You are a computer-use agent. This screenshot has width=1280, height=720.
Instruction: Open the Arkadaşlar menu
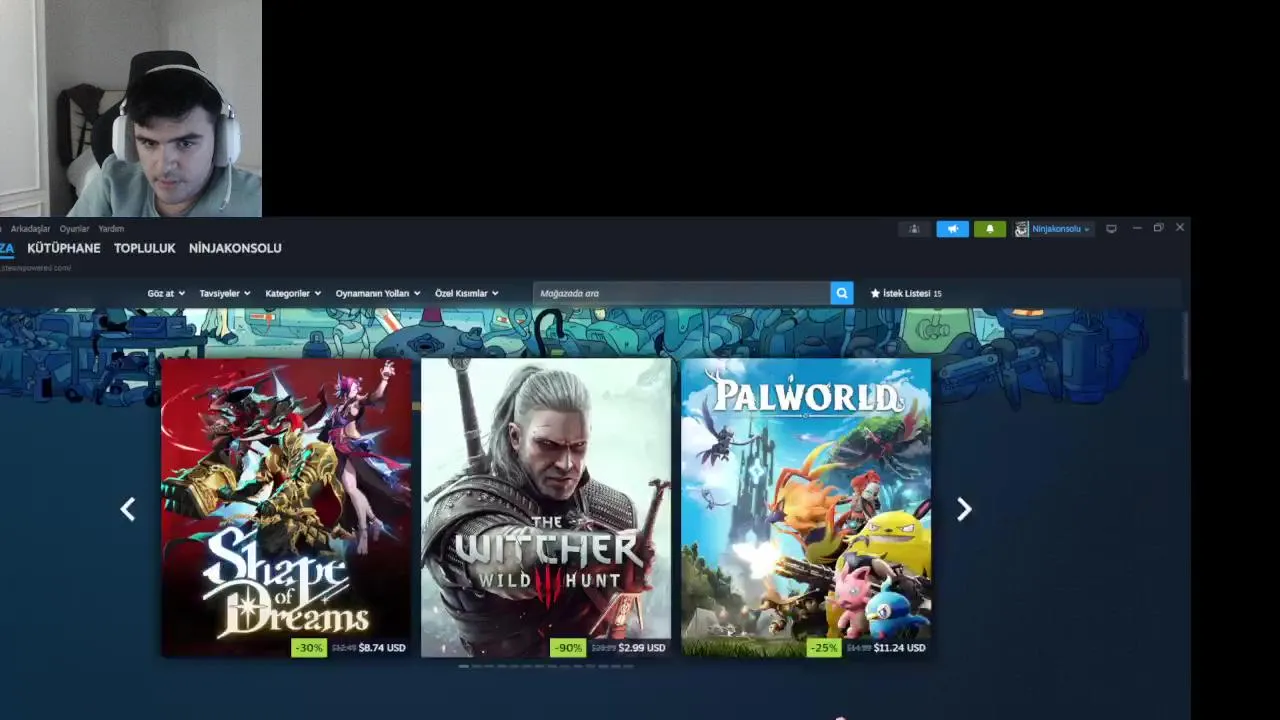pos(30,229)
